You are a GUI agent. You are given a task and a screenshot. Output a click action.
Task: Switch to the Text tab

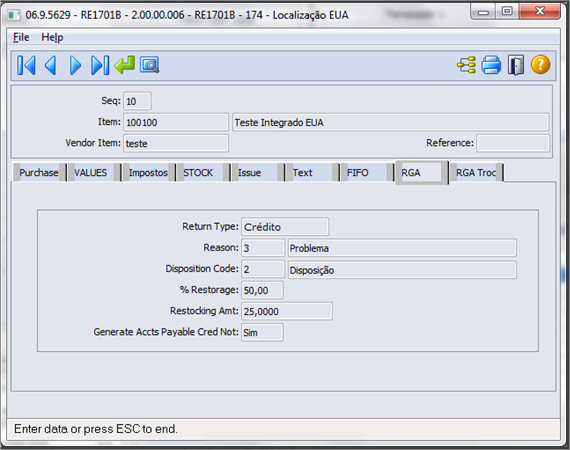tap(312, 172)
